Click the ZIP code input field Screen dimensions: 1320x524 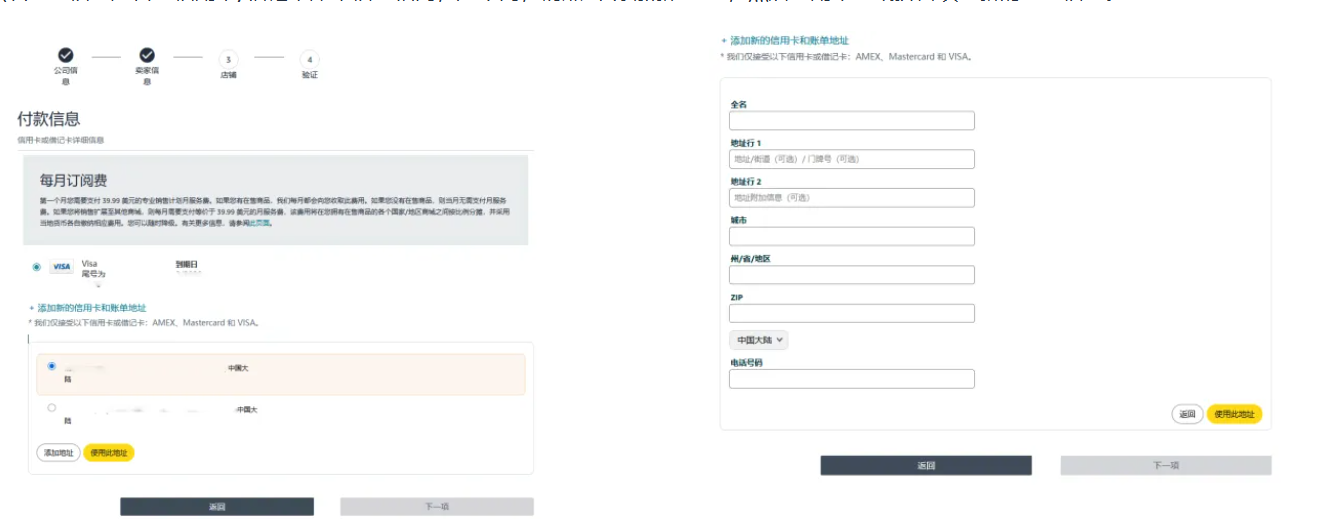tap(851, 314)
